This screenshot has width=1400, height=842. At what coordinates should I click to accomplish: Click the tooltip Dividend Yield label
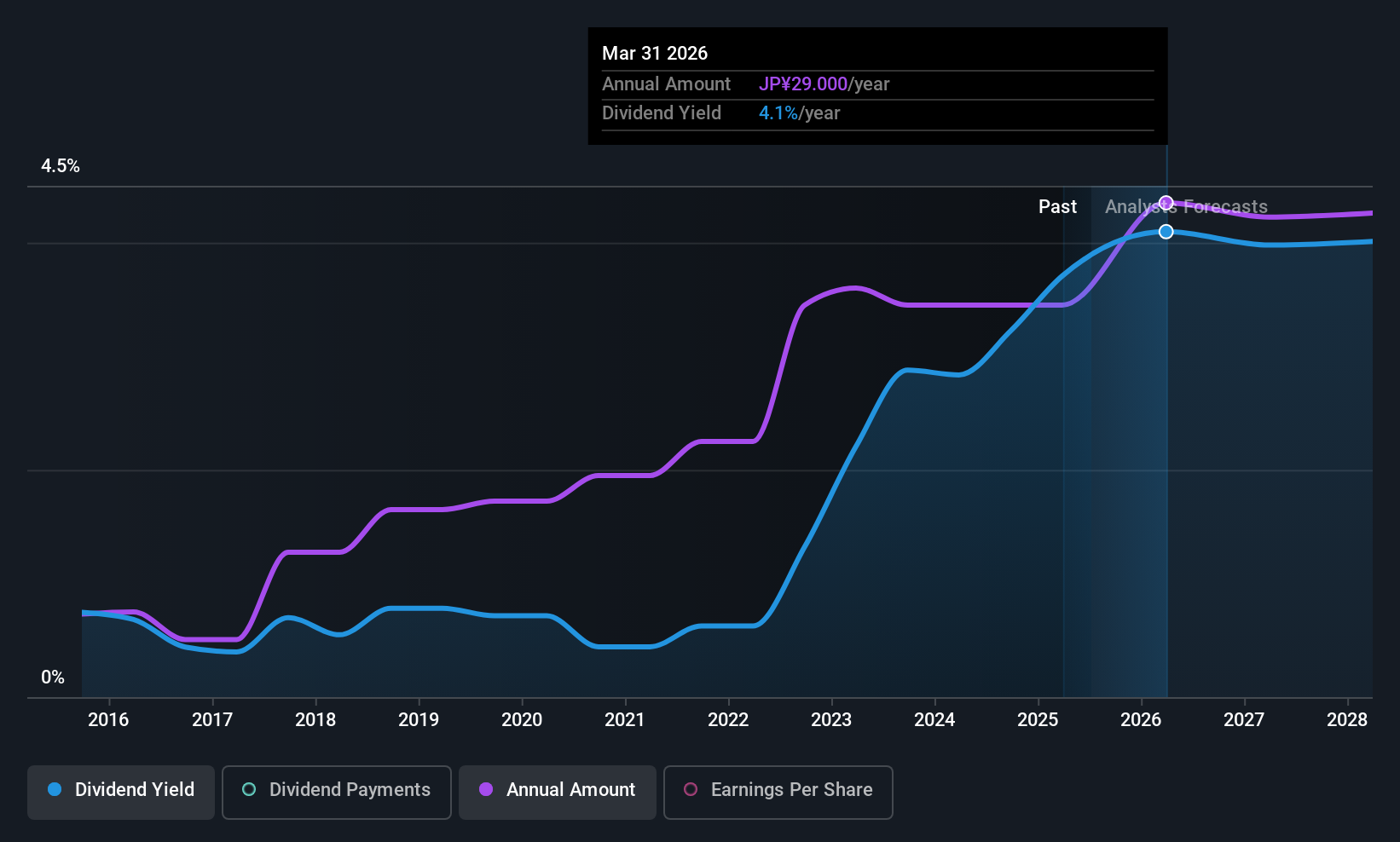pos(662,113)
